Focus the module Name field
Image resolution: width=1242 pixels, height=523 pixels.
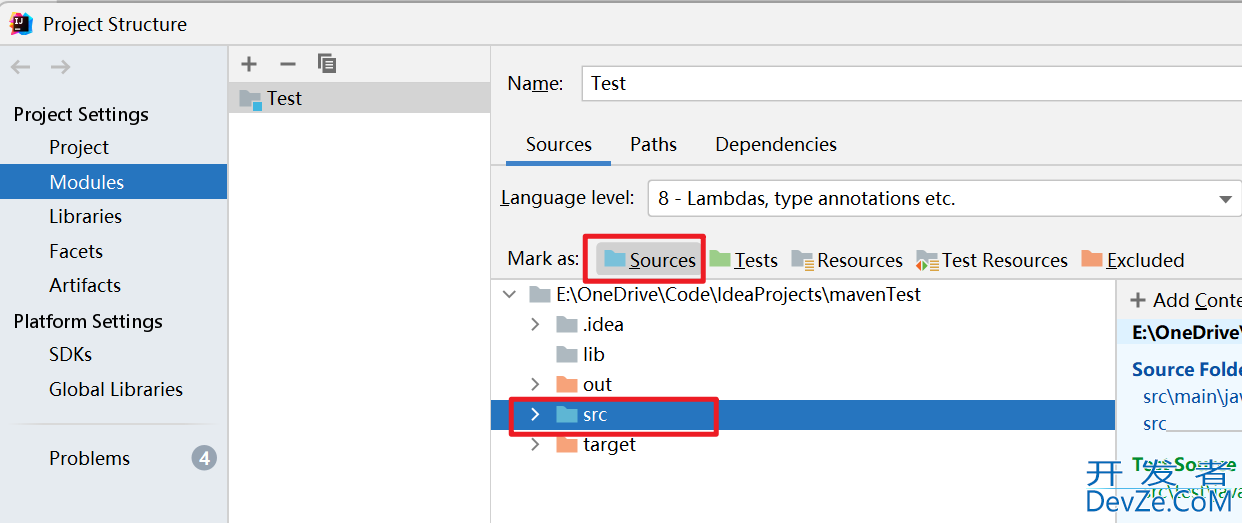[910, 84]
